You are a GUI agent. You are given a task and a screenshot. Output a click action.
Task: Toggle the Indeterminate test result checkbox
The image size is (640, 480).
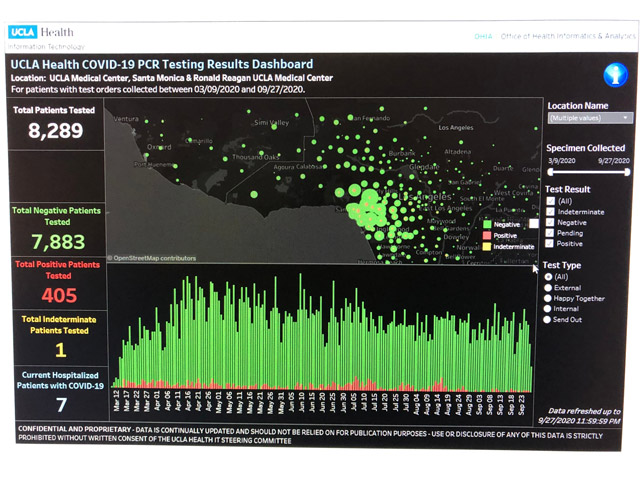[551, 211]
